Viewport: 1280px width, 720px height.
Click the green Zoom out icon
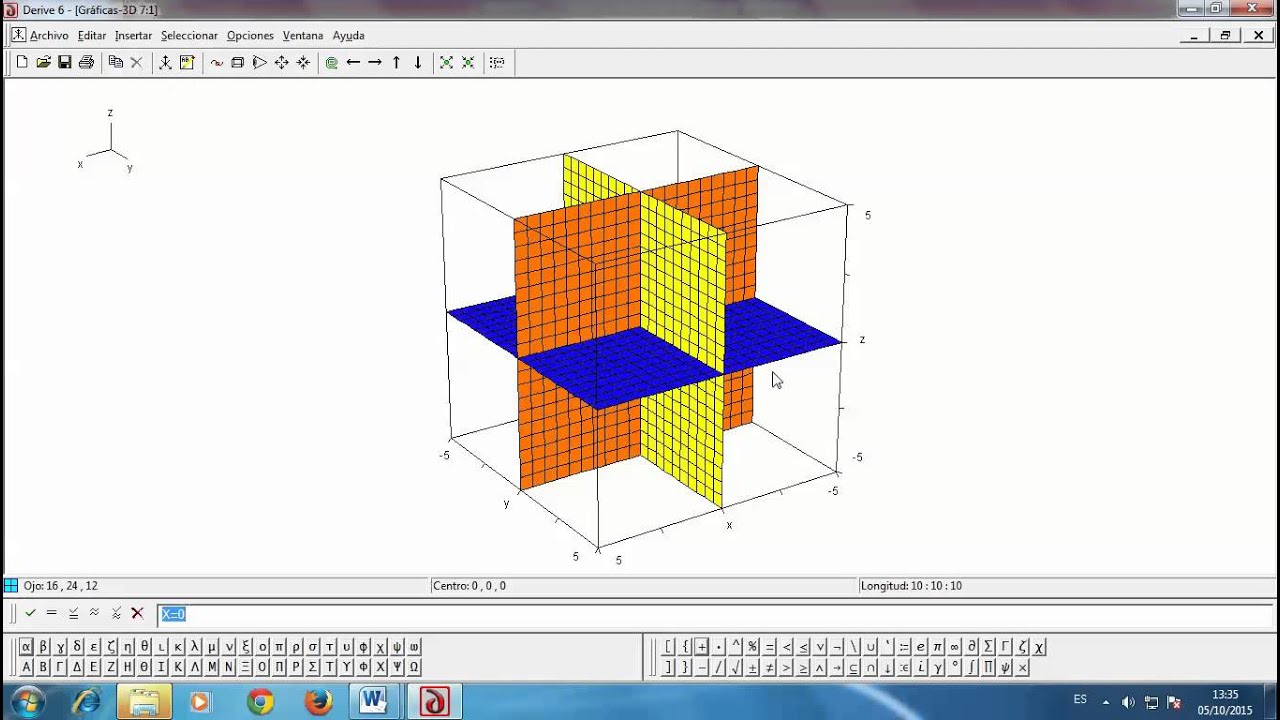click(x=468, y=62)
